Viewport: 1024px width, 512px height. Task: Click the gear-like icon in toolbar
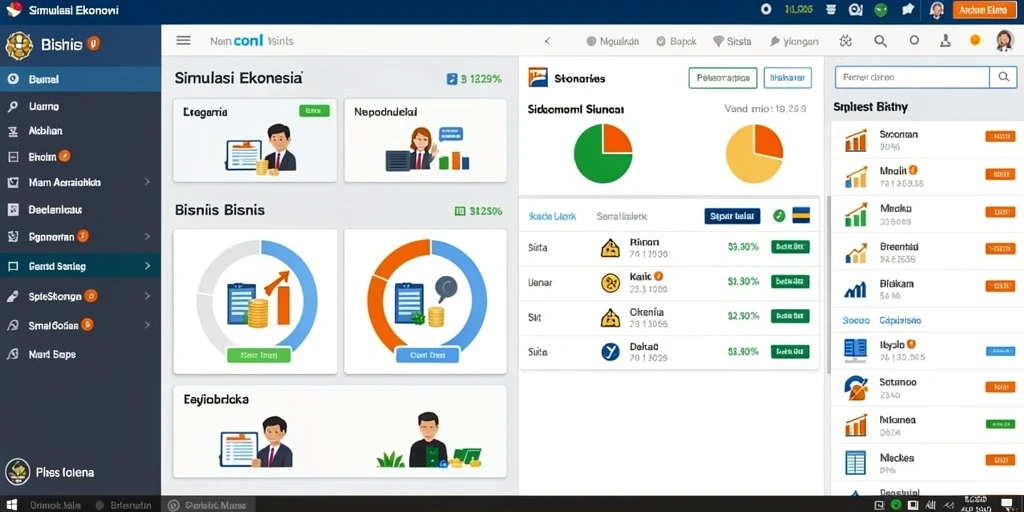click(846, 41)
